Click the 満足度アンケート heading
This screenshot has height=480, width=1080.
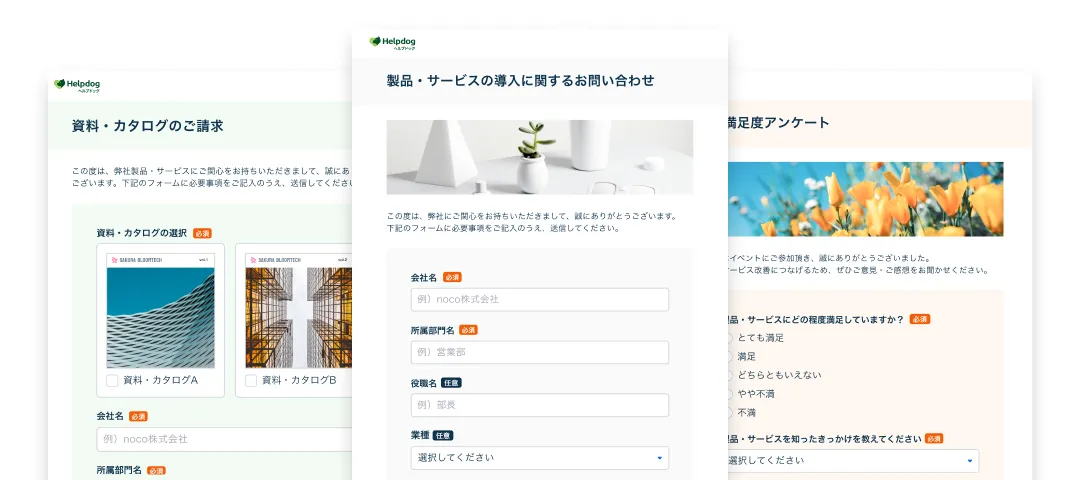tap(778, 123)
